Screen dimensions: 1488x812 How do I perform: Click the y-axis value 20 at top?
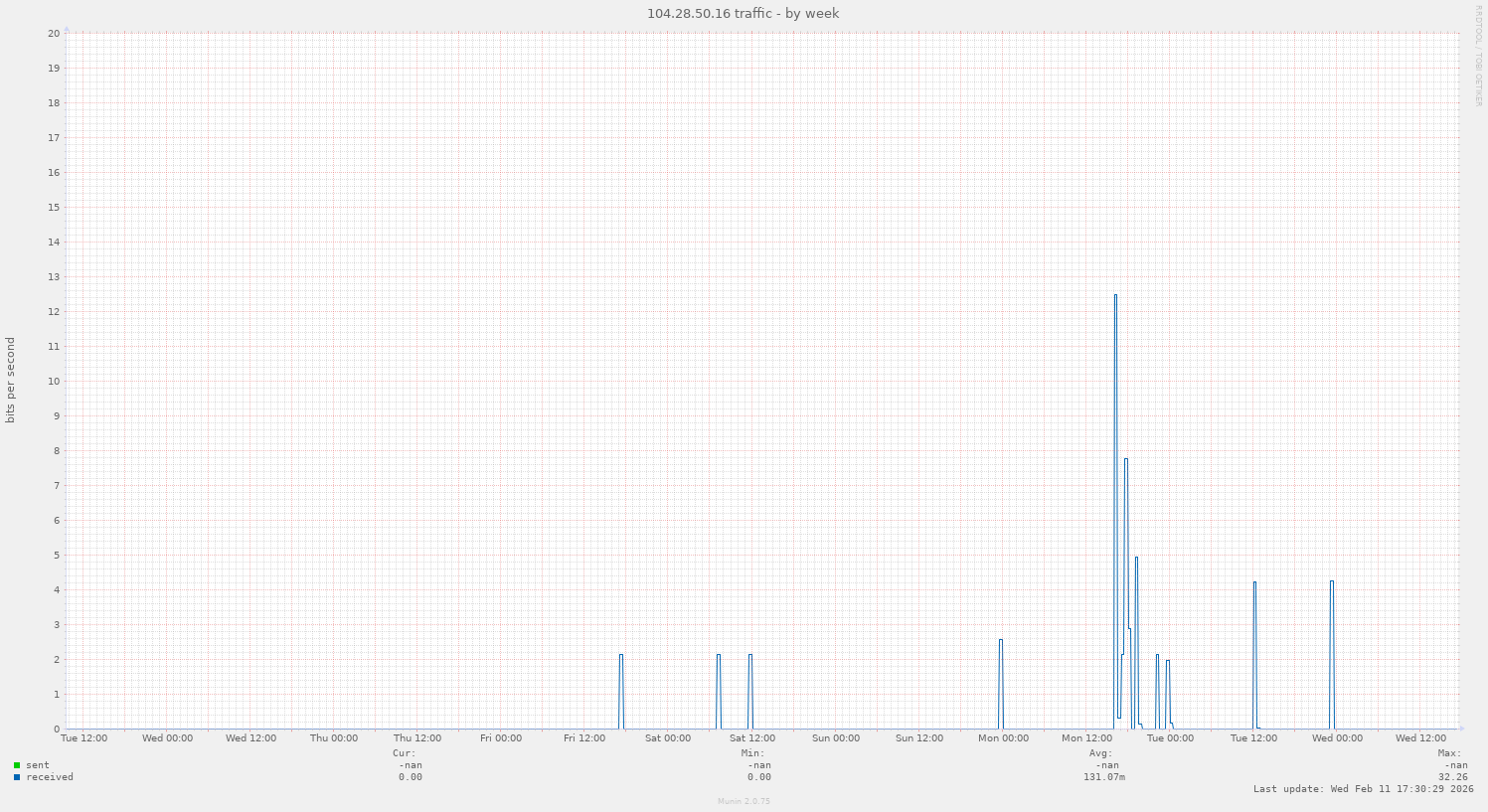click(54, 33)
